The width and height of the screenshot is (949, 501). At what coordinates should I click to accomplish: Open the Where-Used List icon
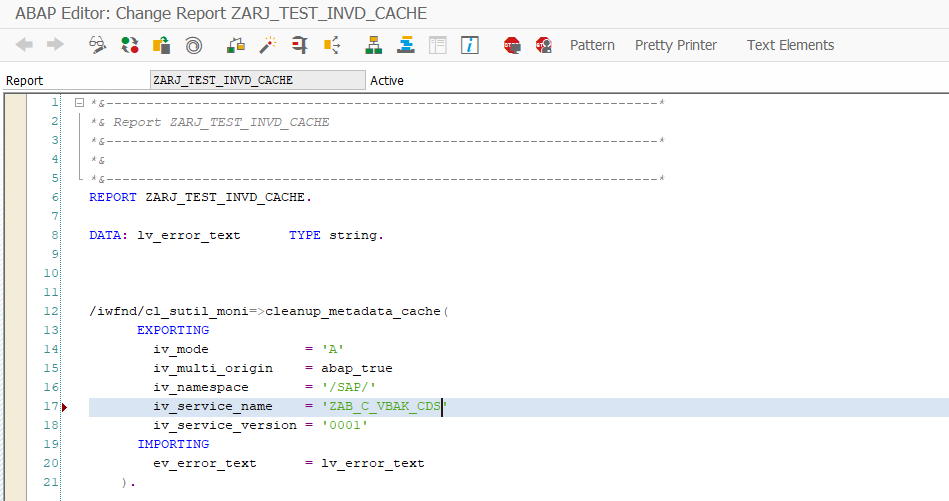coord(332,45)
